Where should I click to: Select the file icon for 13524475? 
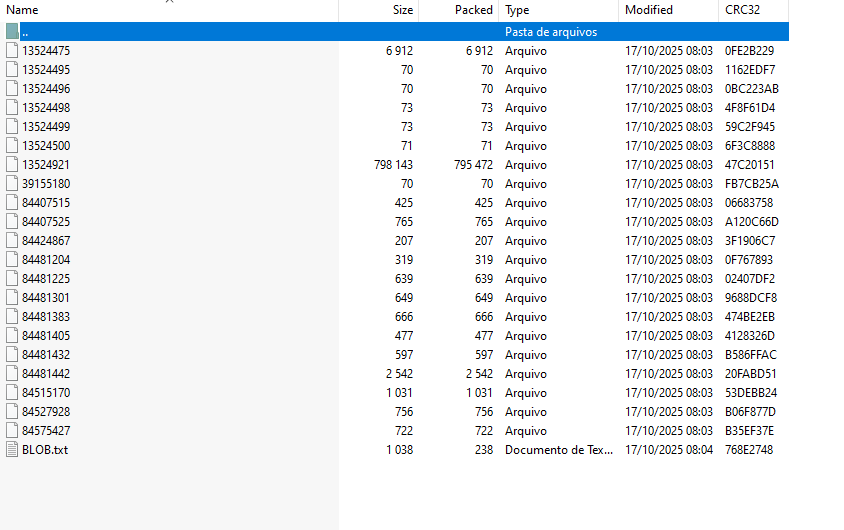click(x=12, y=51)
